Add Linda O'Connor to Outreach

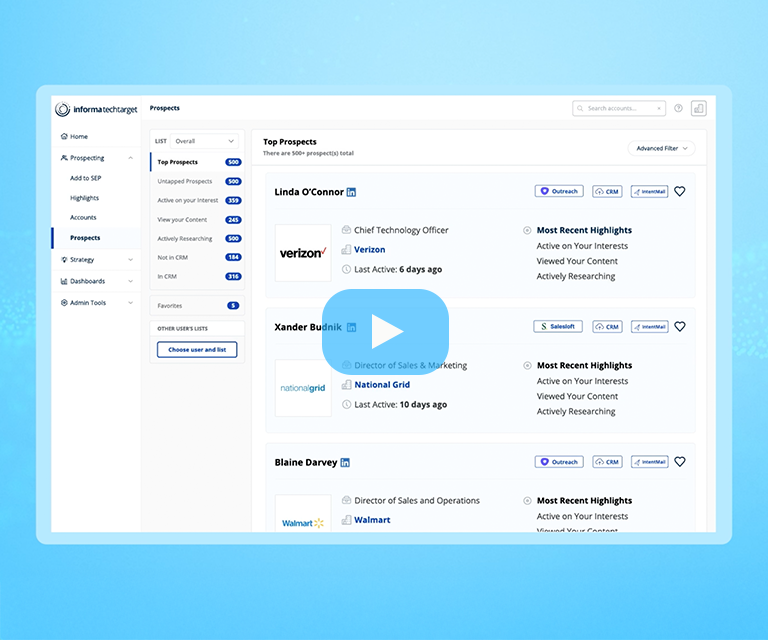pos(559,191)
